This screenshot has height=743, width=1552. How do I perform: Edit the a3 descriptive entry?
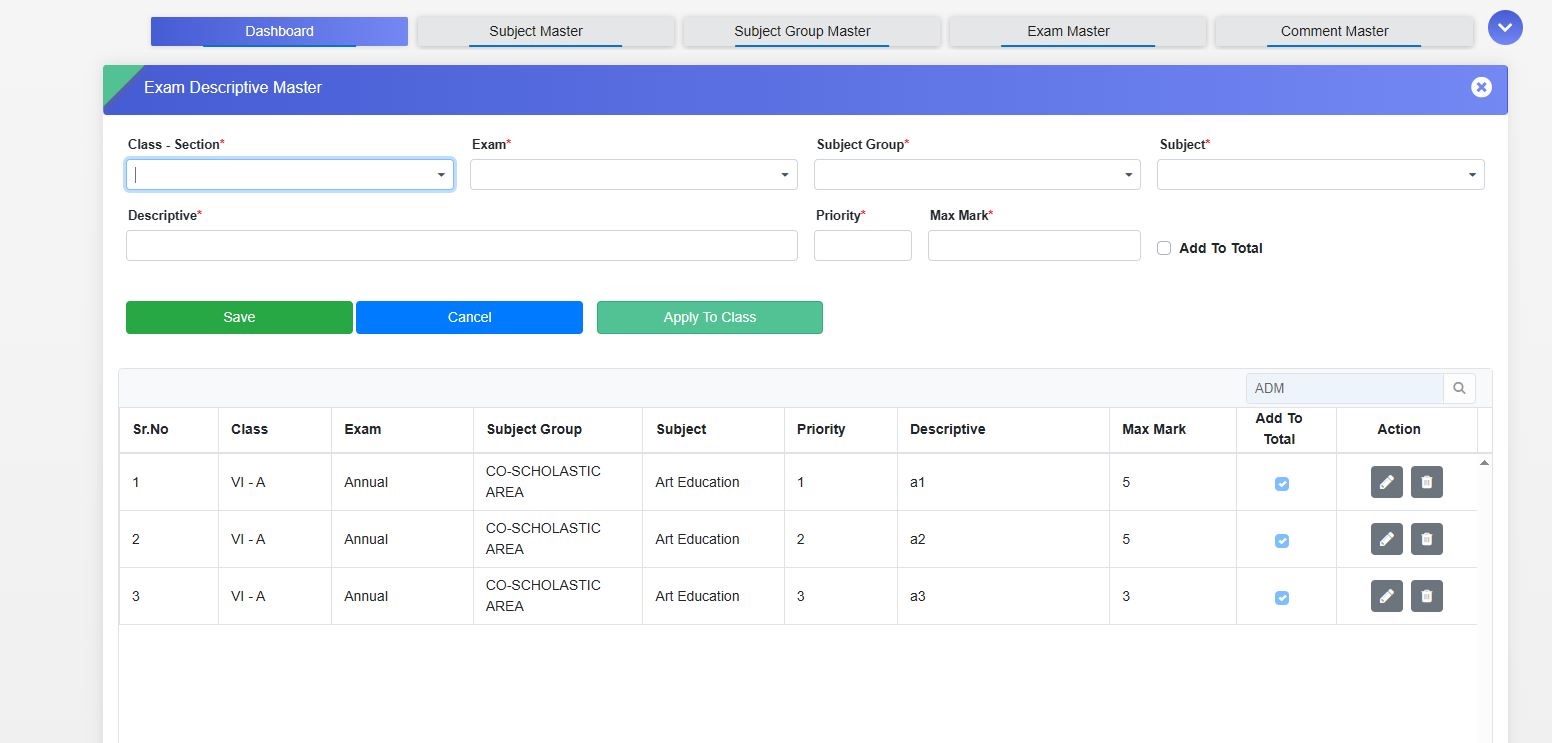(1386, 596)
